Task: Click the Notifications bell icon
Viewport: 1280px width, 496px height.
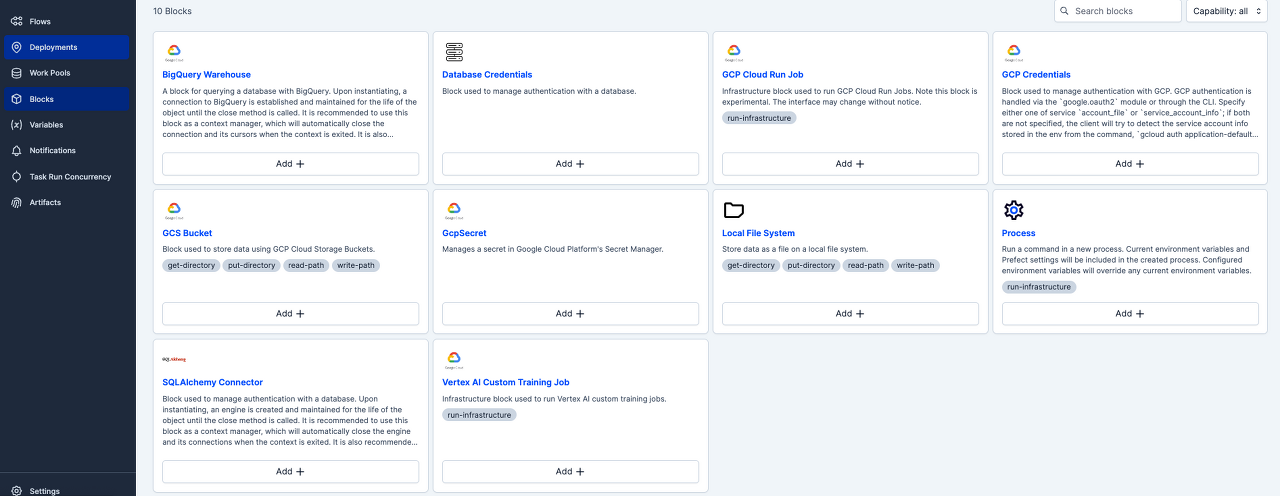Action: [16, 151]
